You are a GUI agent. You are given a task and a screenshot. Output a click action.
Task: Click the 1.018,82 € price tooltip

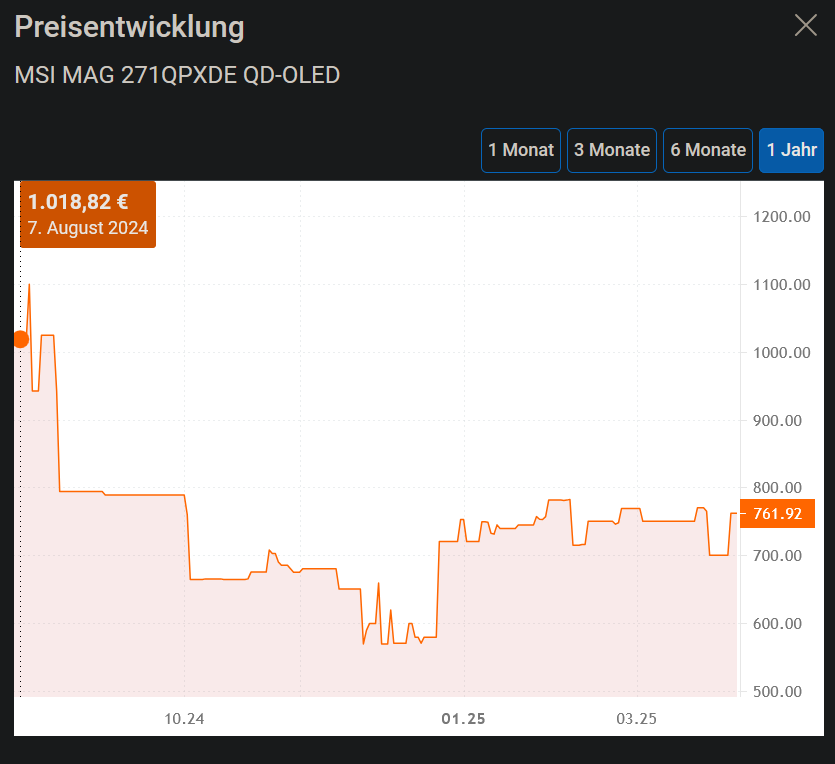[88, 215]
